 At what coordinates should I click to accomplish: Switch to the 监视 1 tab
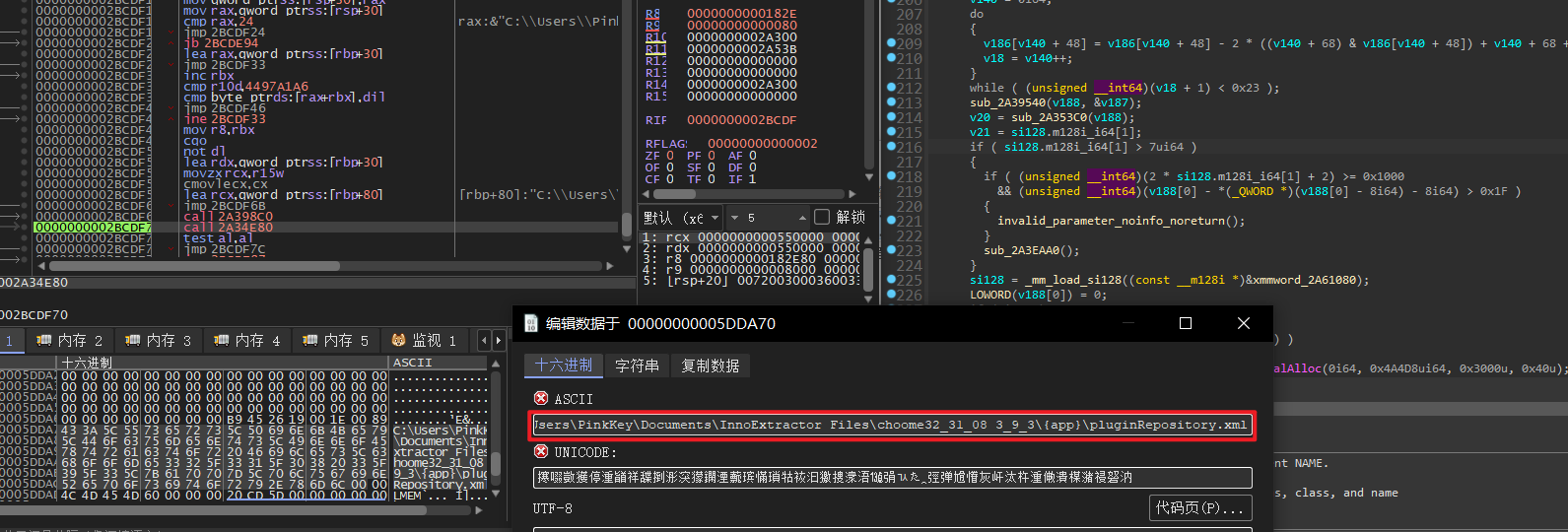coord(425,340)
